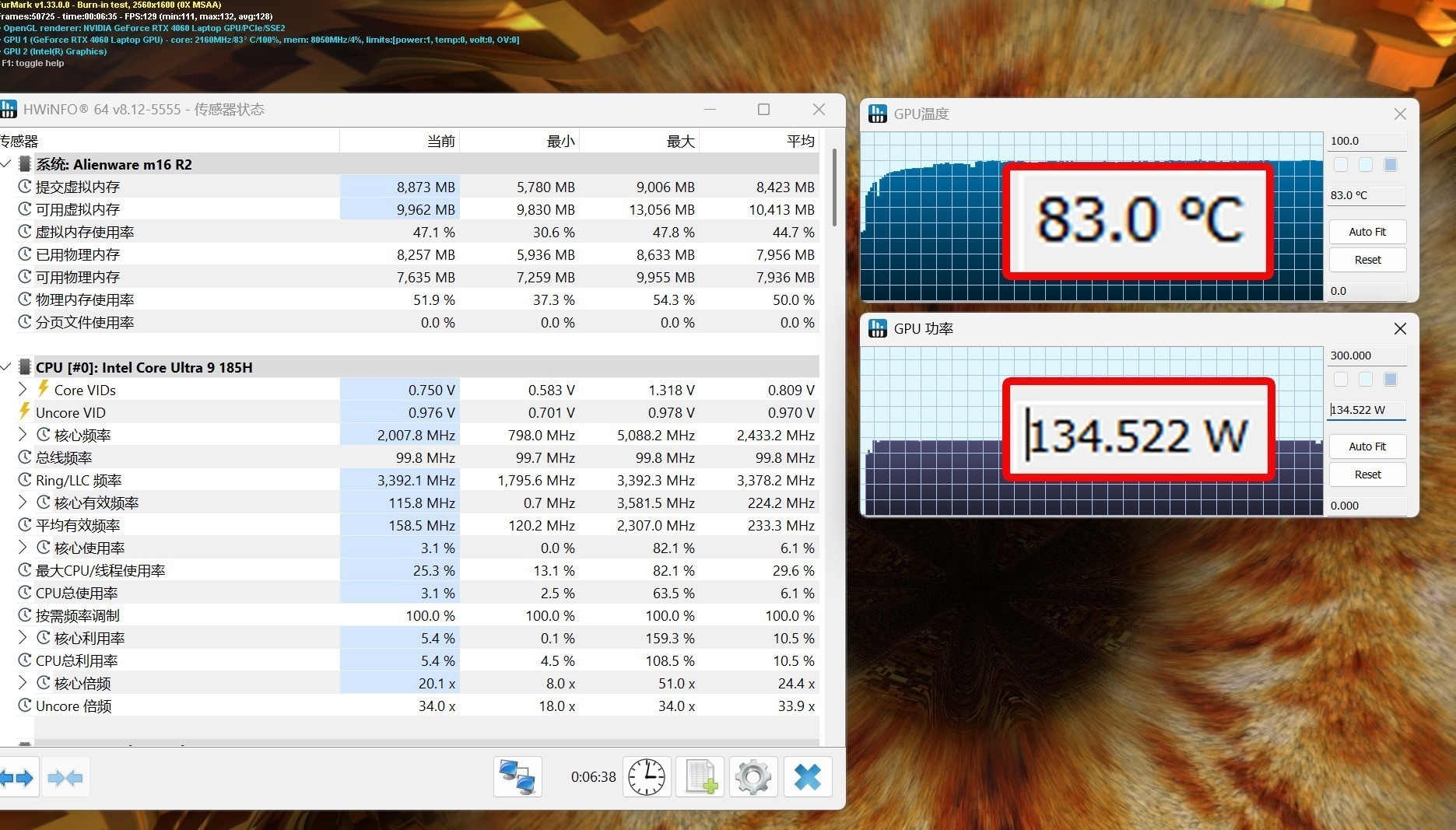This screenshot has width=1456, height=830.
Task: Expand the 核心频率 row
Action: click(23, 435)
